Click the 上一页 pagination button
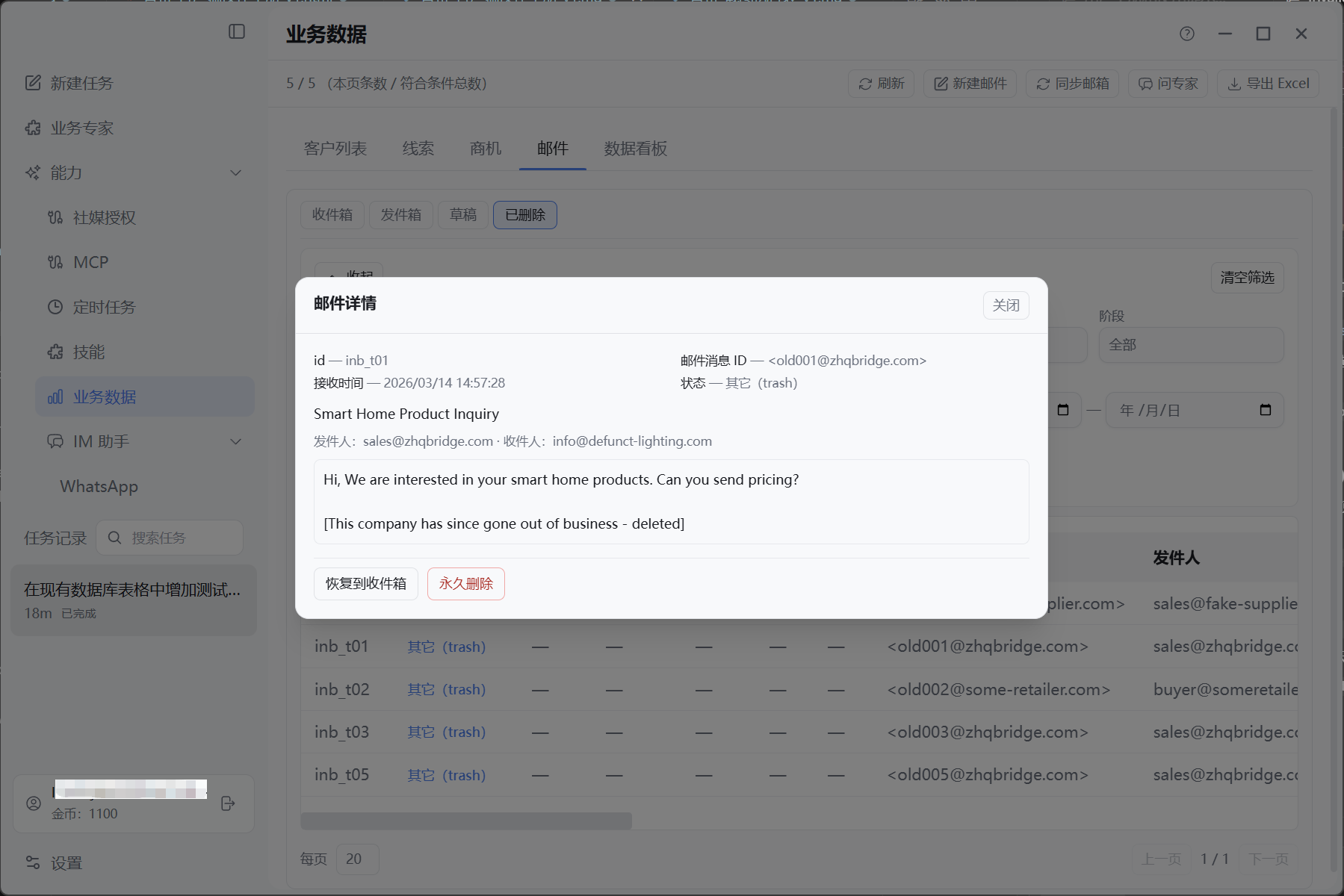Viewport: 1344px width, 896px height. [x=1162, y=859]
